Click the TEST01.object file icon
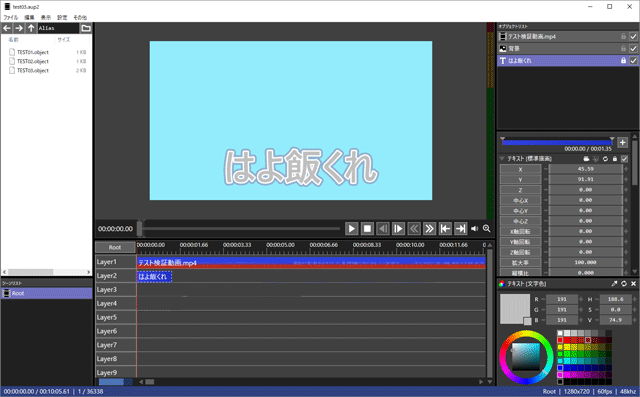This screenshot has height=397, width=640. point(12,52)
